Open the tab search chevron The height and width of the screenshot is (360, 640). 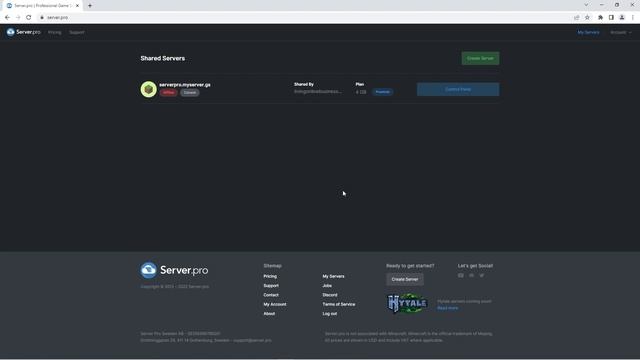click(586, 5)
